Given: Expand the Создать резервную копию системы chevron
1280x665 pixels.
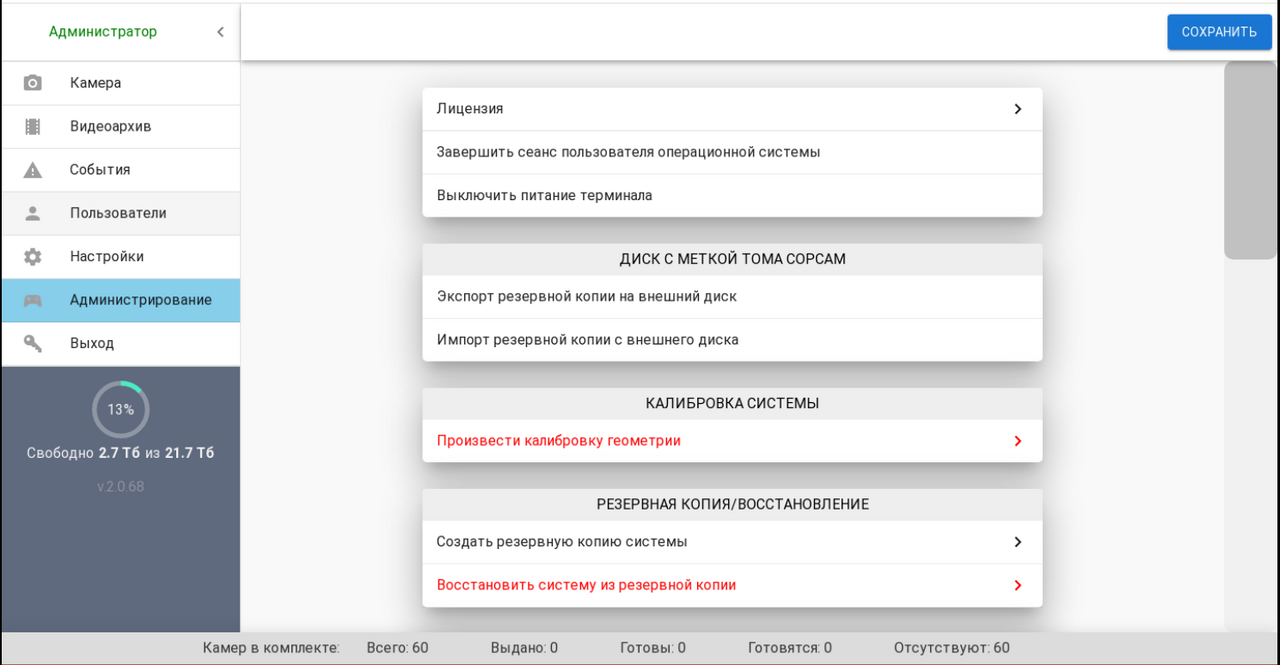Looking at the screenshot, I should coord(1017,542).
